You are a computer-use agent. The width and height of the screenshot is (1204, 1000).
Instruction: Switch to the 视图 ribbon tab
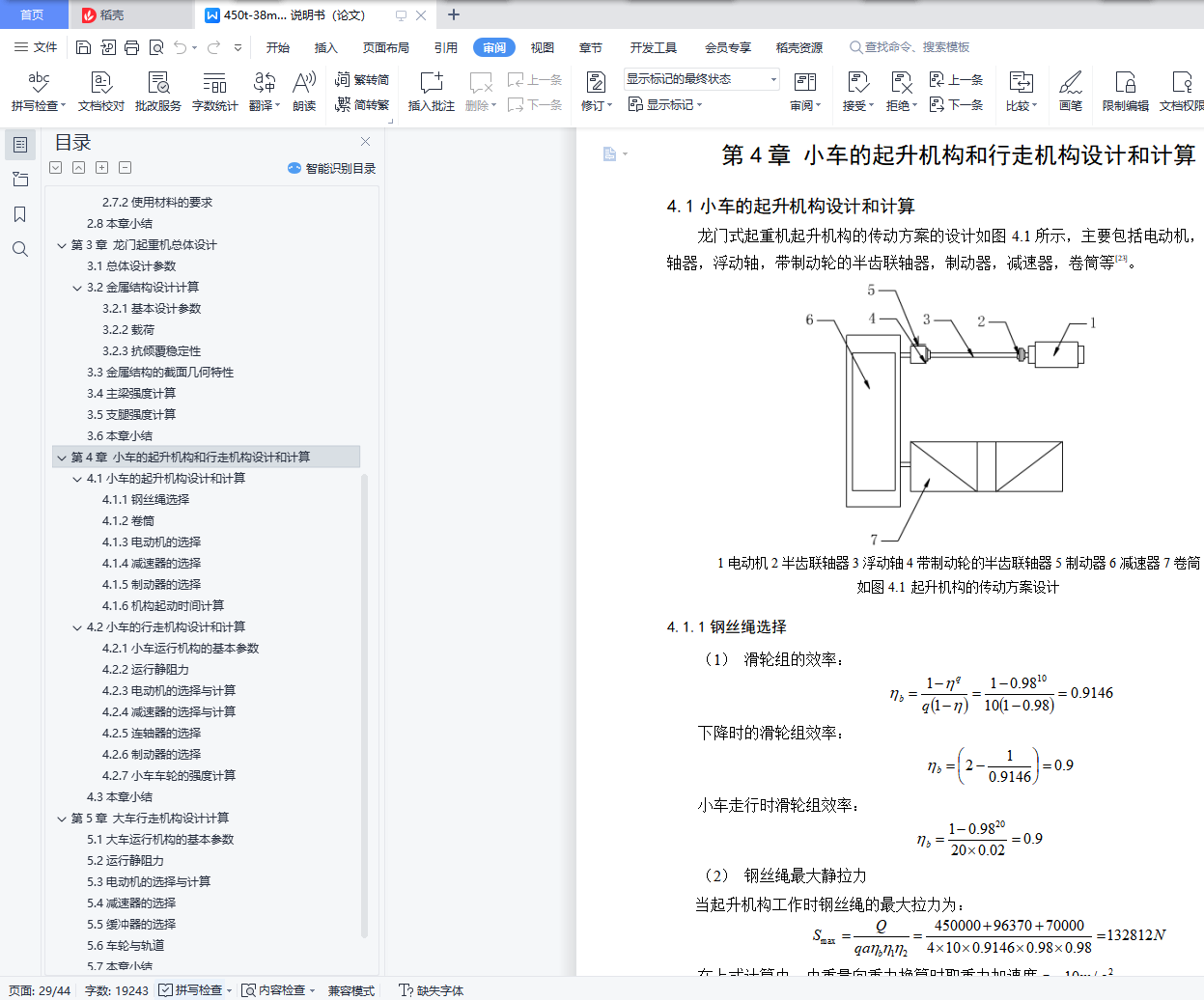click(x=543, y=47)
